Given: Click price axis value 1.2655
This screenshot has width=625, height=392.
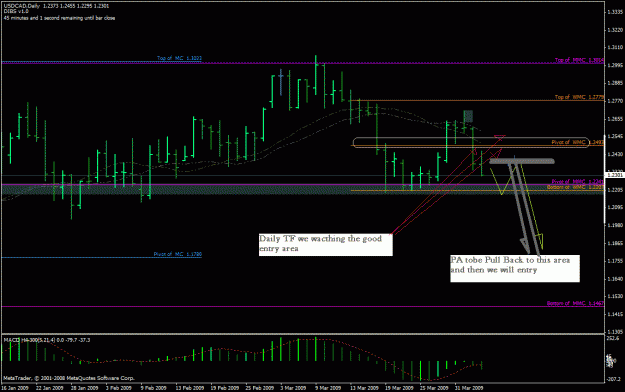Looking at the screenshot, I should (615, 119).
